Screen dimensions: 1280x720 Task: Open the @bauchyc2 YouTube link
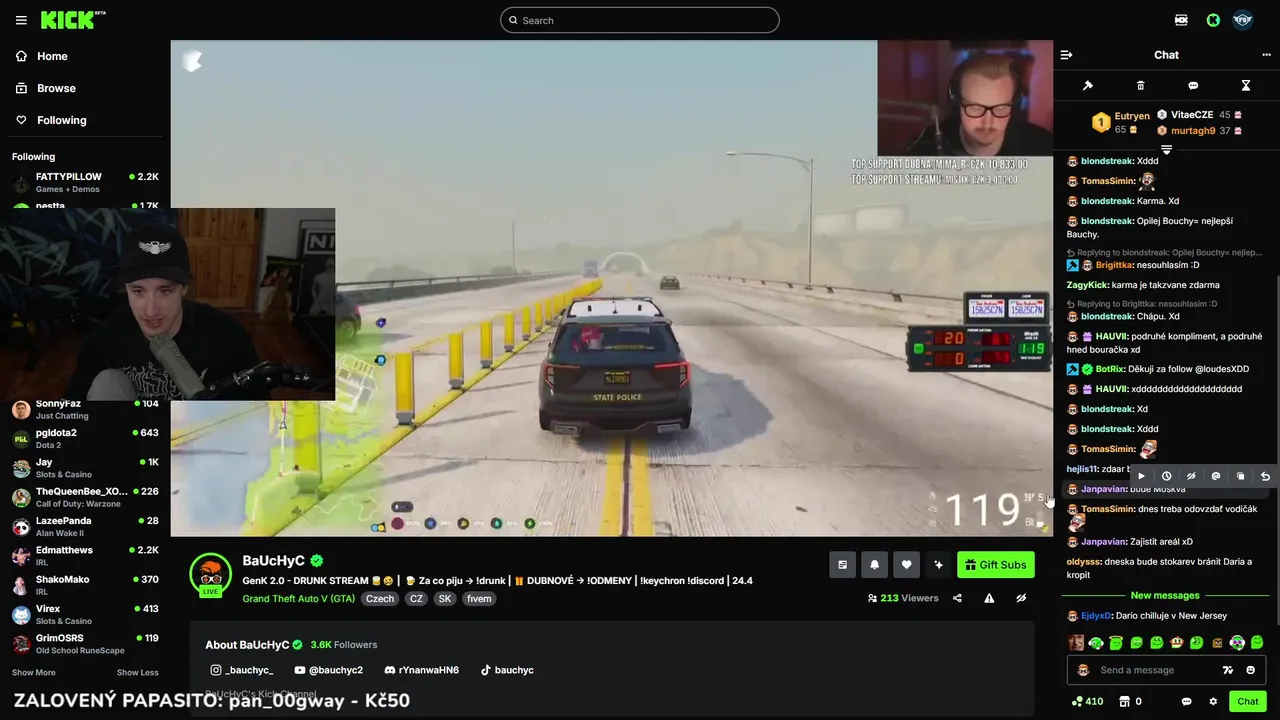pos(329,670)
